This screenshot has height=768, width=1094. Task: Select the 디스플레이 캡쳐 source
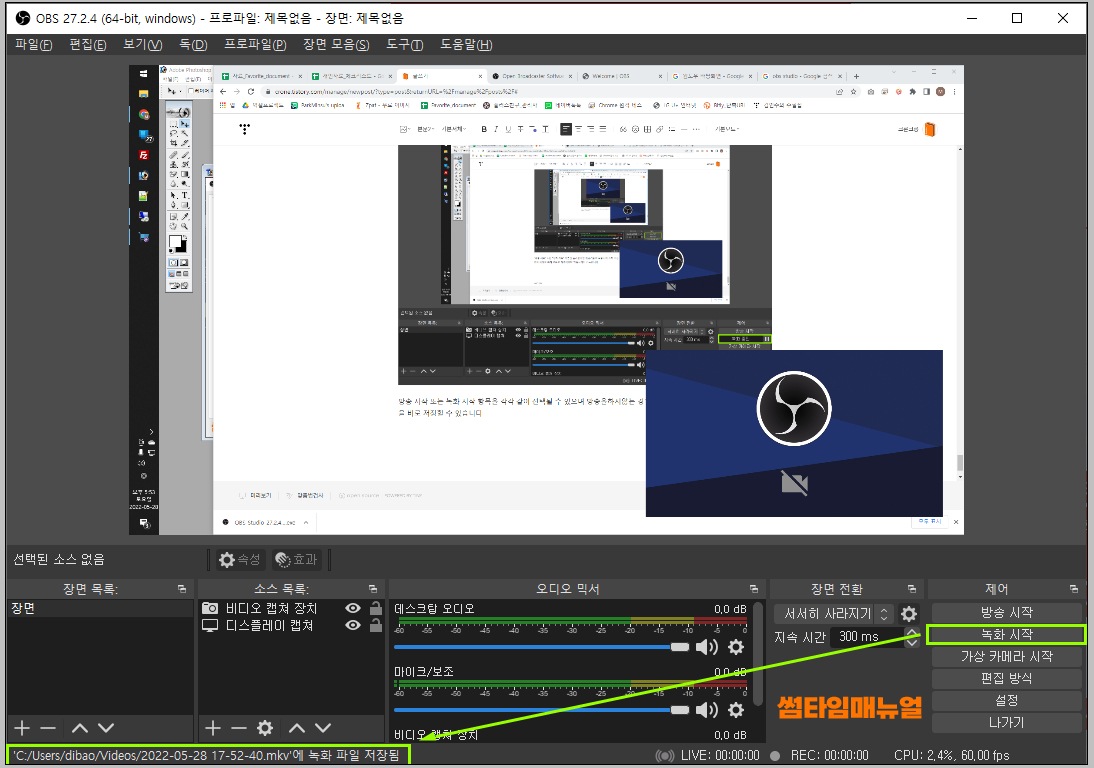click(x=269, y=626)
